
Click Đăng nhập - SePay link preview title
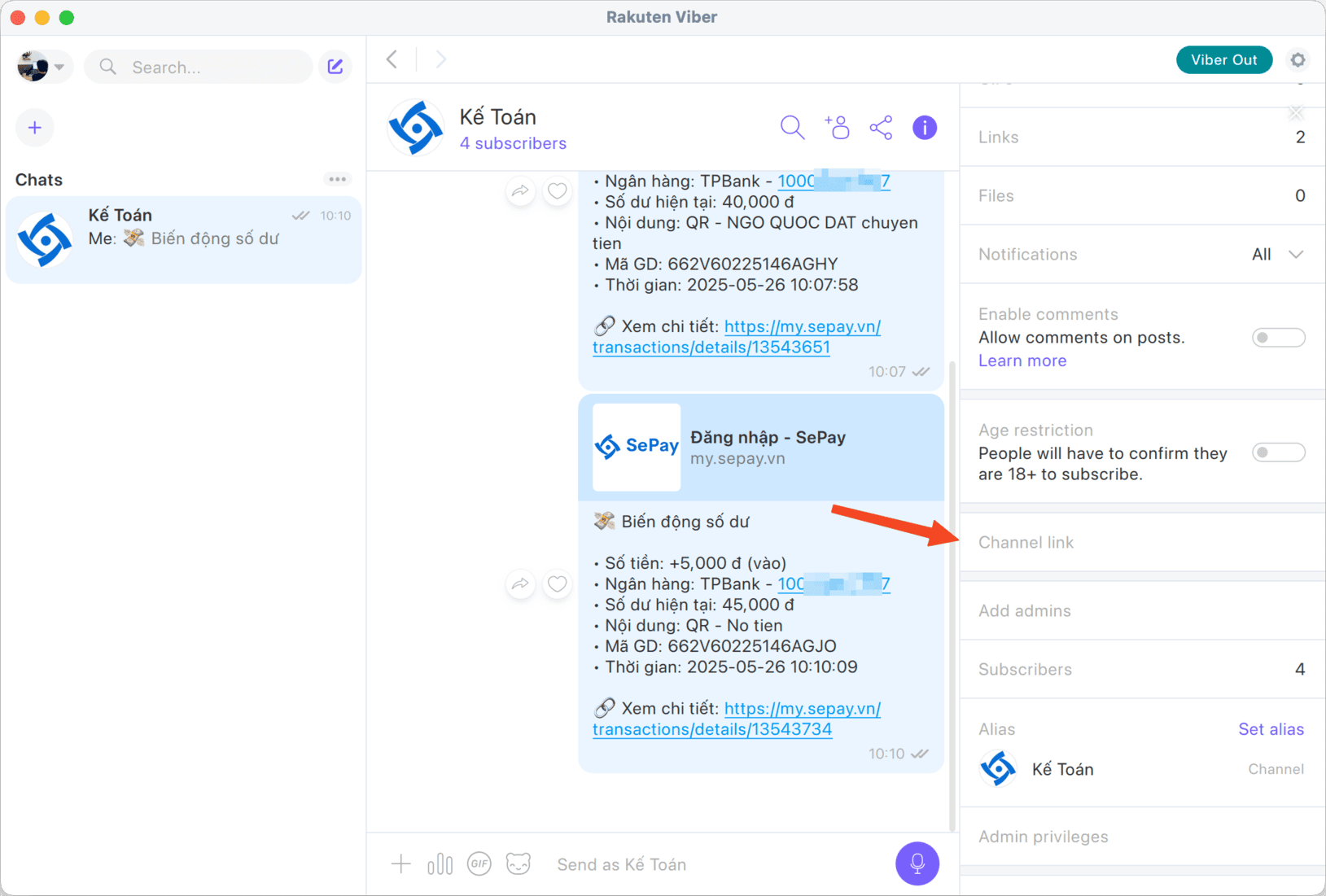pyautogui.click(x=768, y=437)
